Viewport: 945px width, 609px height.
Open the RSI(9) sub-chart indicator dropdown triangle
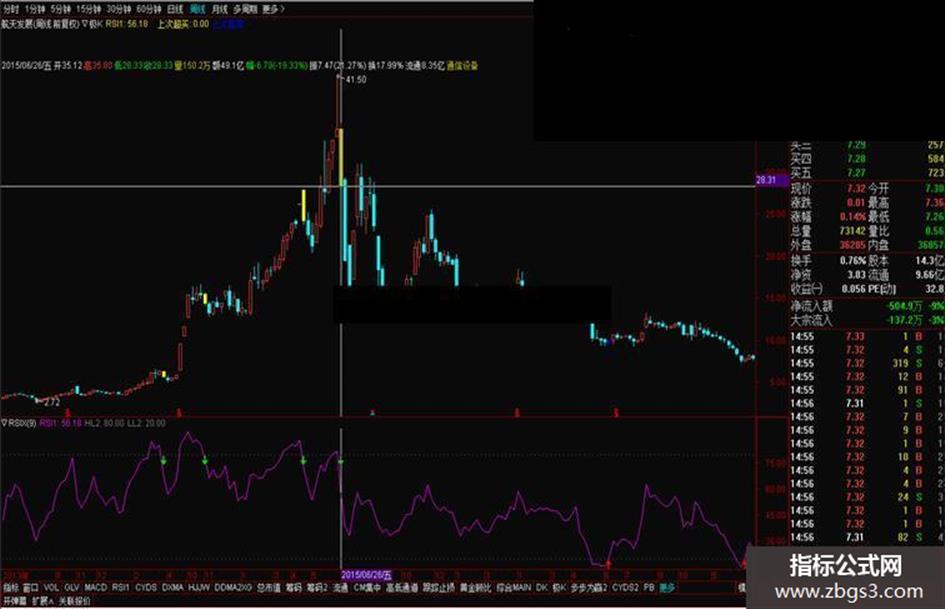4,423
